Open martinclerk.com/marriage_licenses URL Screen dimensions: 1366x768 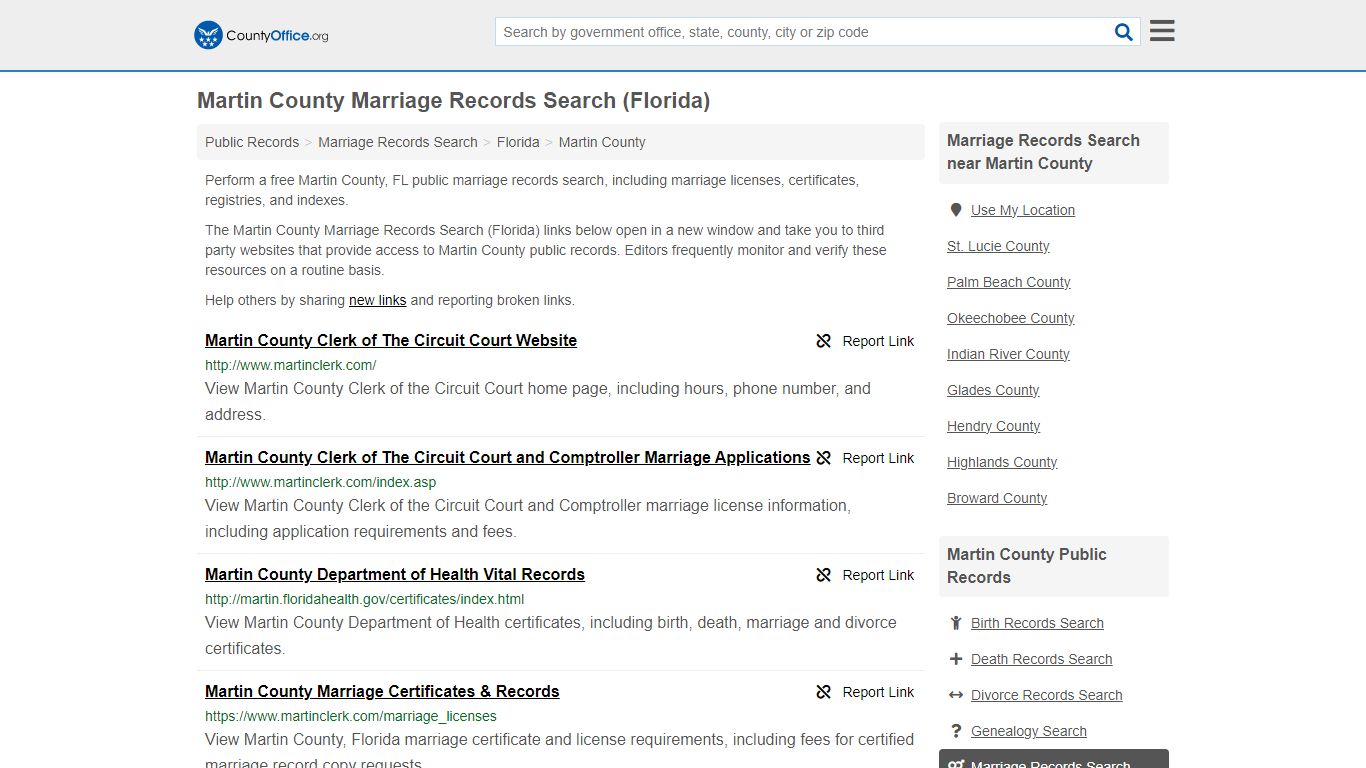(351, 716)
